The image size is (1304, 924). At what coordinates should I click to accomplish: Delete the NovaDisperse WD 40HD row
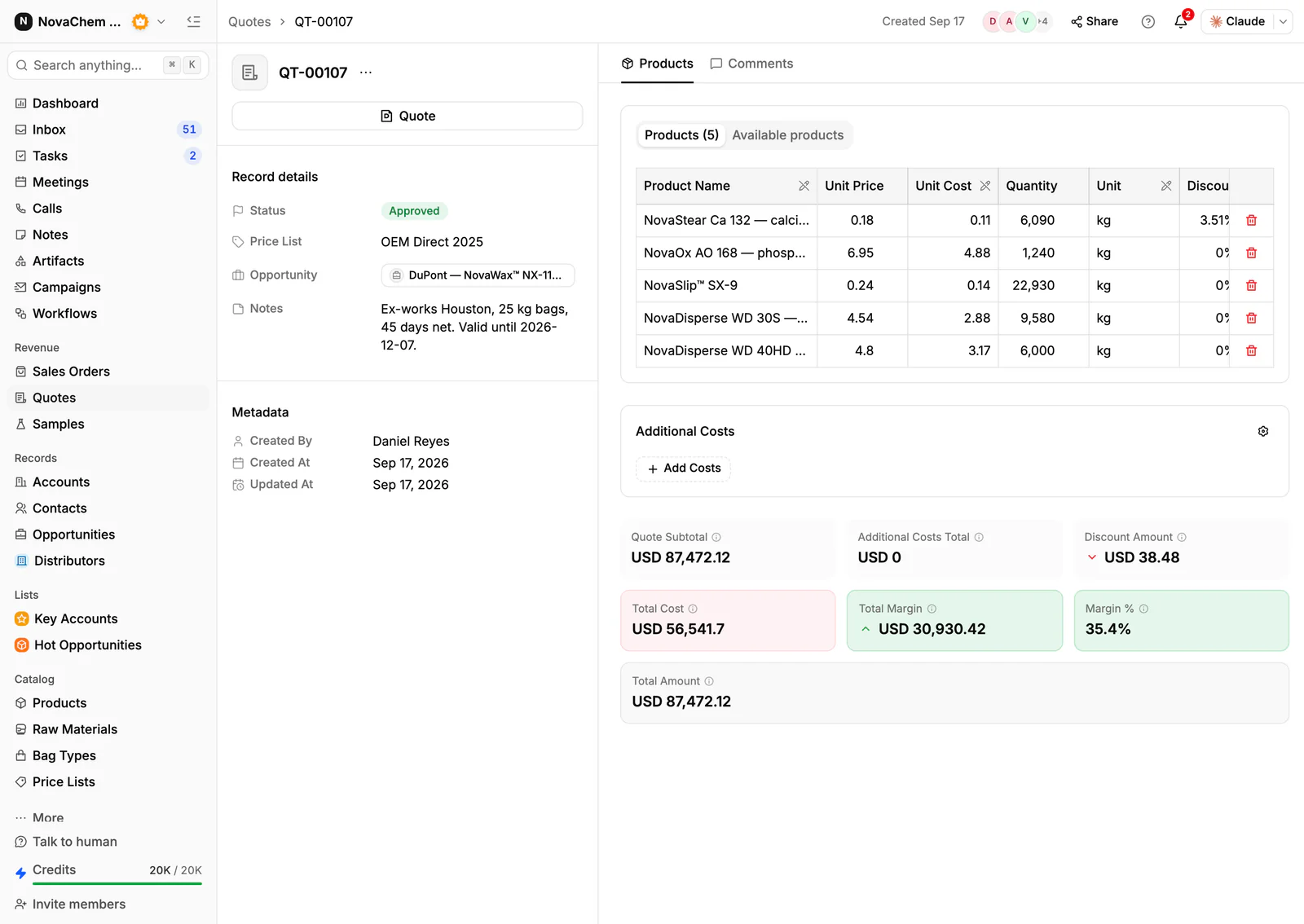(x=1252, y=351)
